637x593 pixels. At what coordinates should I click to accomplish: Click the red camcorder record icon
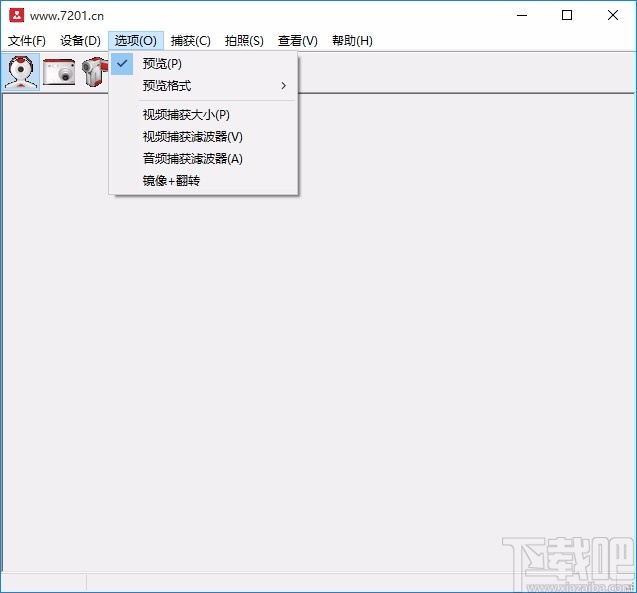coord(95,72)
